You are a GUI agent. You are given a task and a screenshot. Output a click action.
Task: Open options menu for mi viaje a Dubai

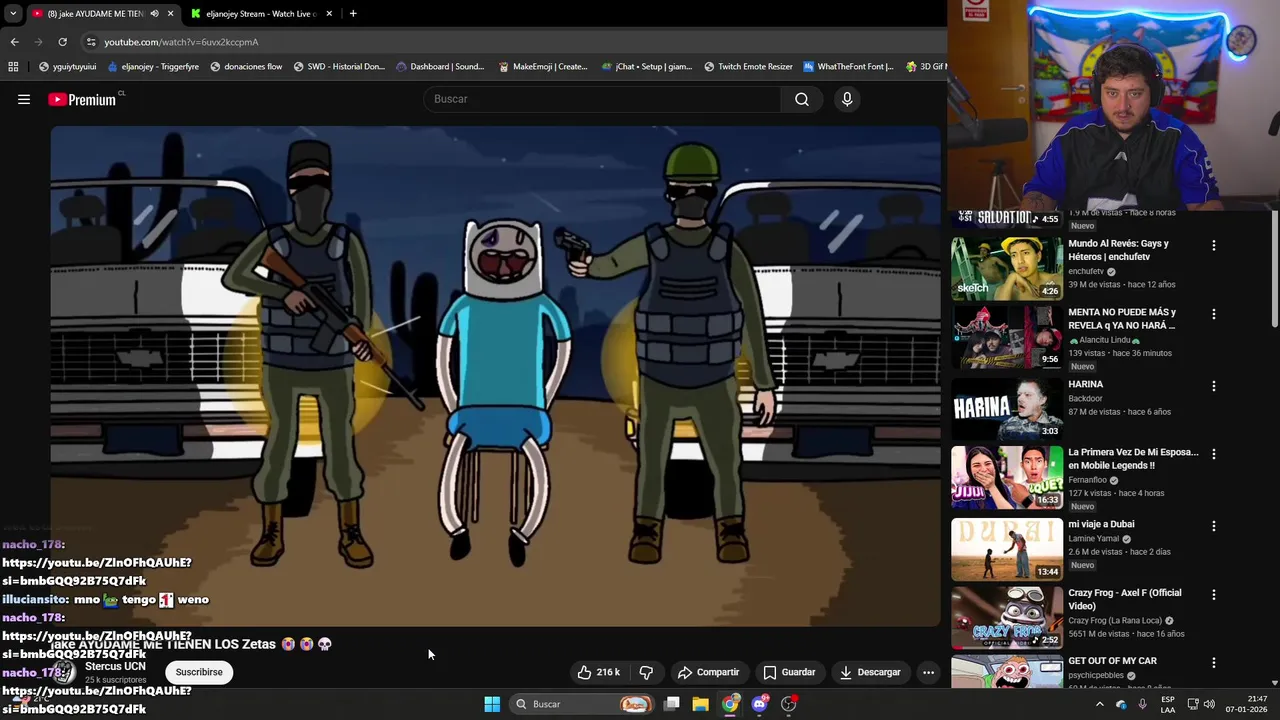(1214, 526)
